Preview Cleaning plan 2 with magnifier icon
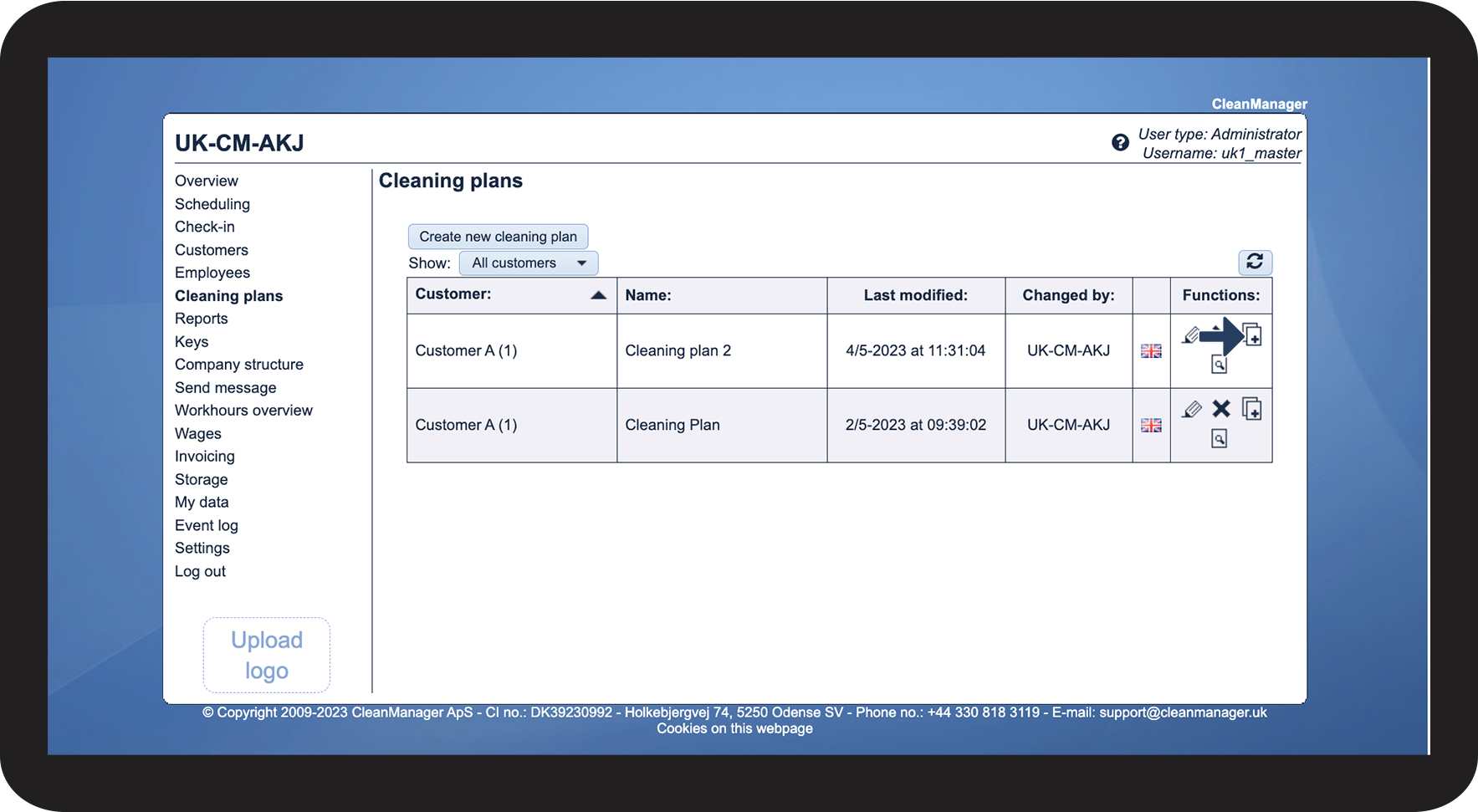This screenshot has height=812, width=1478. coord(1220,365)
